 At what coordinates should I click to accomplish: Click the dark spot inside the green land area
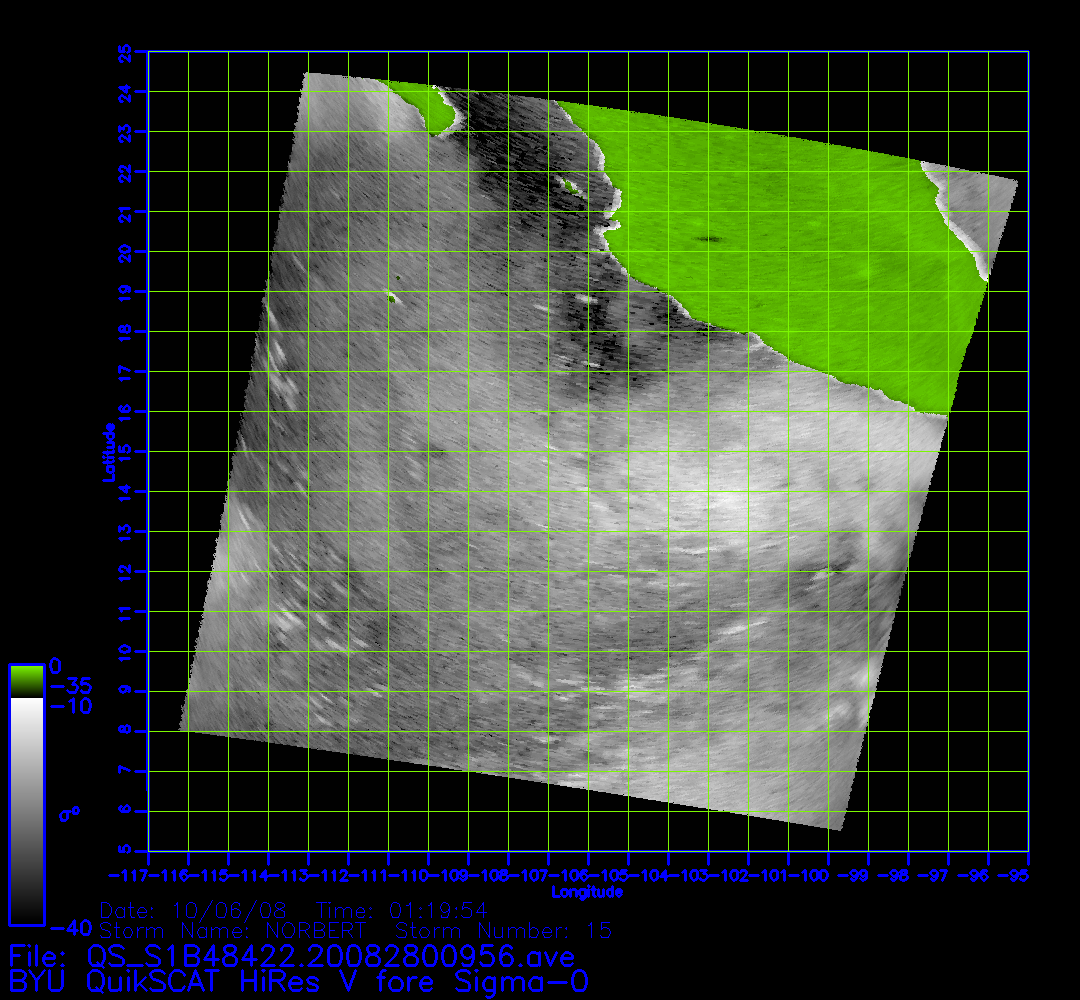pyautogui.click(x=711, y=239)
